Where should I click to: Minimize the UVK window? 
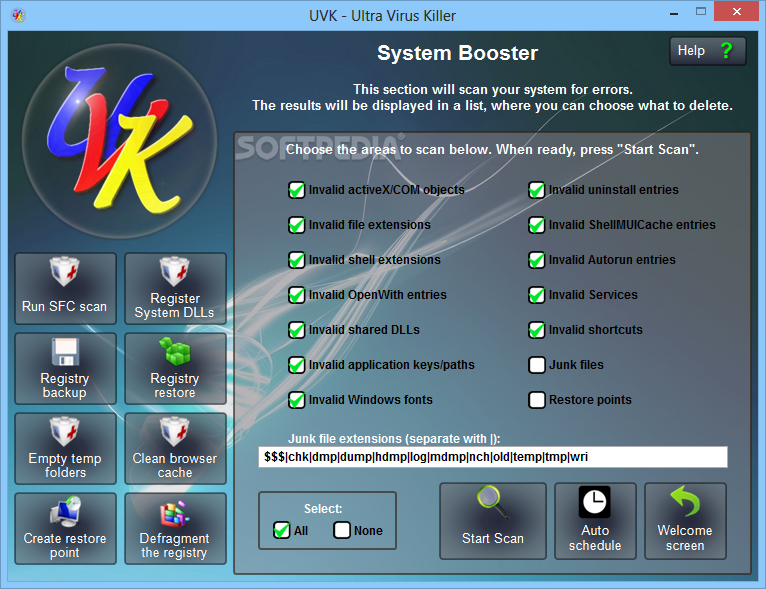(674, 12)
